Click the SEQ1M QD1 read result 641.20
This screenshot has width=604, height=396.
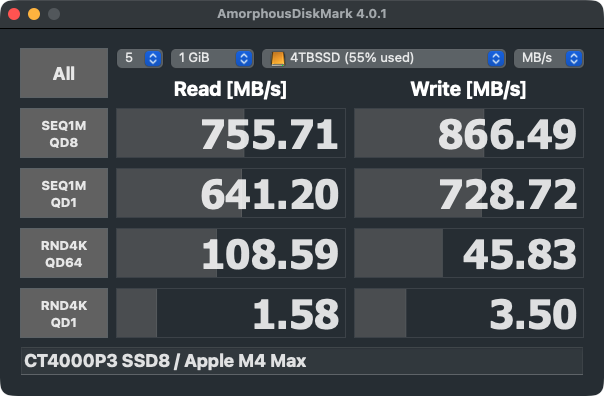(231, 193)
